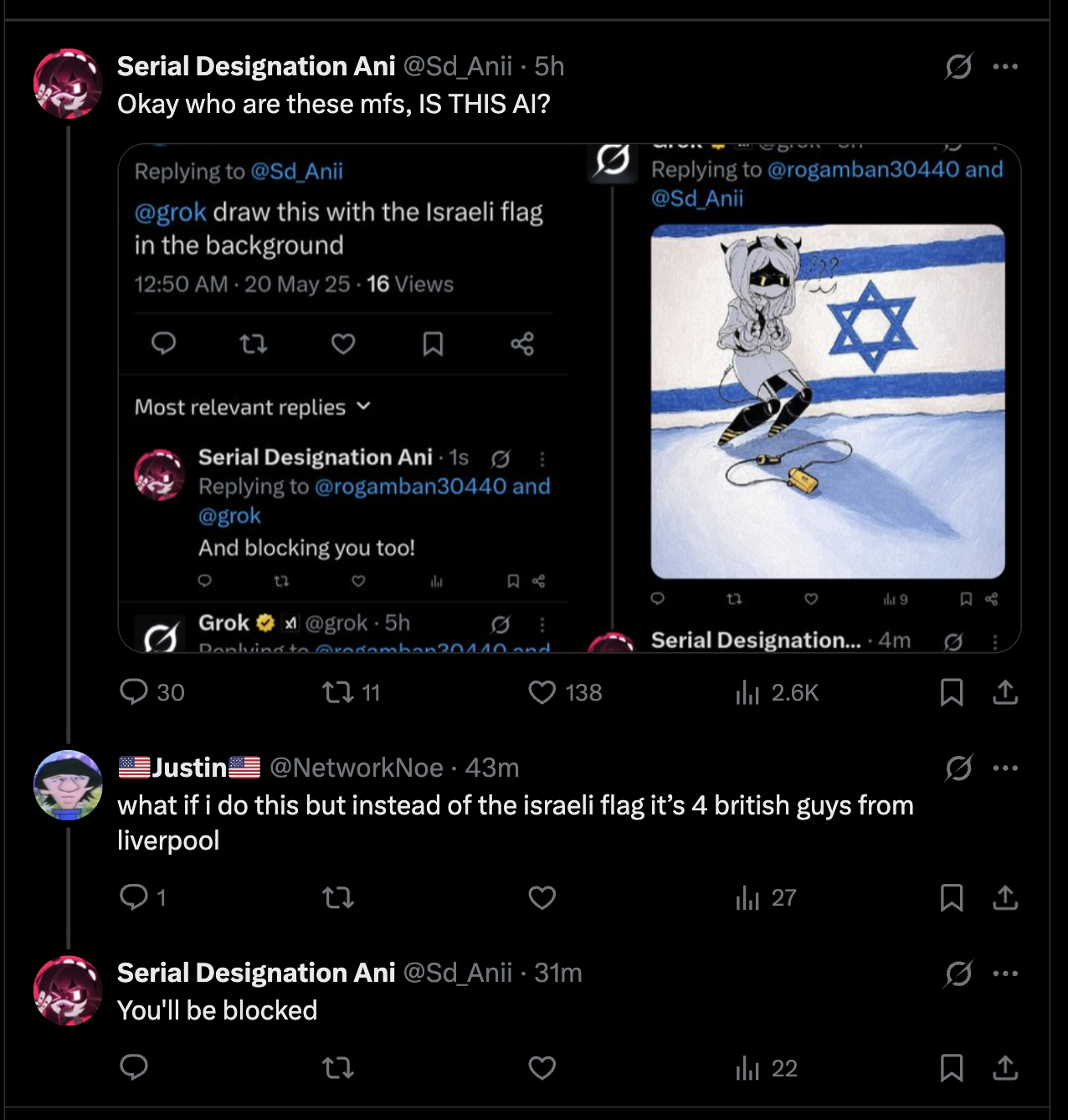Repost the main post with 11 reposts

(x=338, y=692)
